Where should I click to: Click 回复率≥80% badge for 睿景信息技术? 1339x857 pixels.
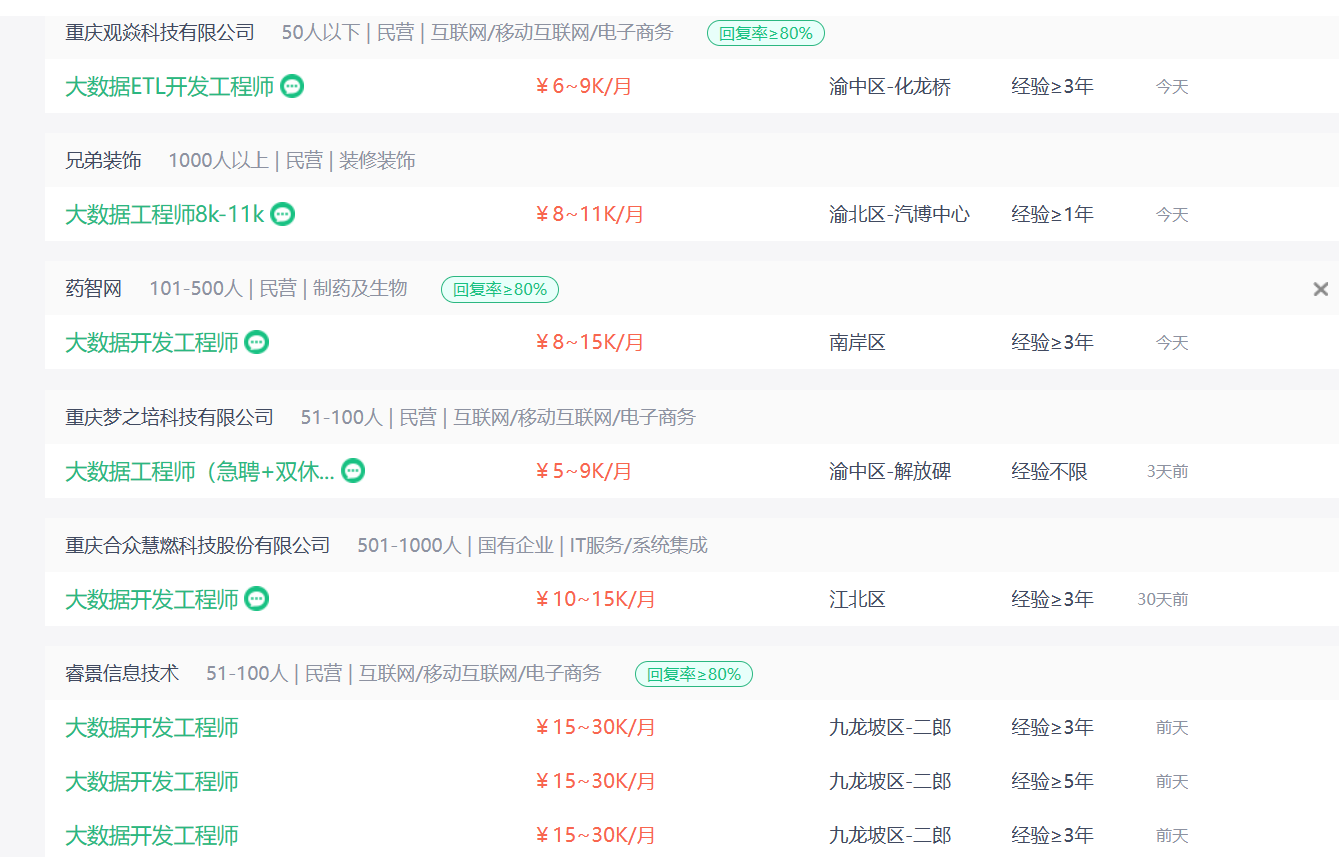click(693, 674)
